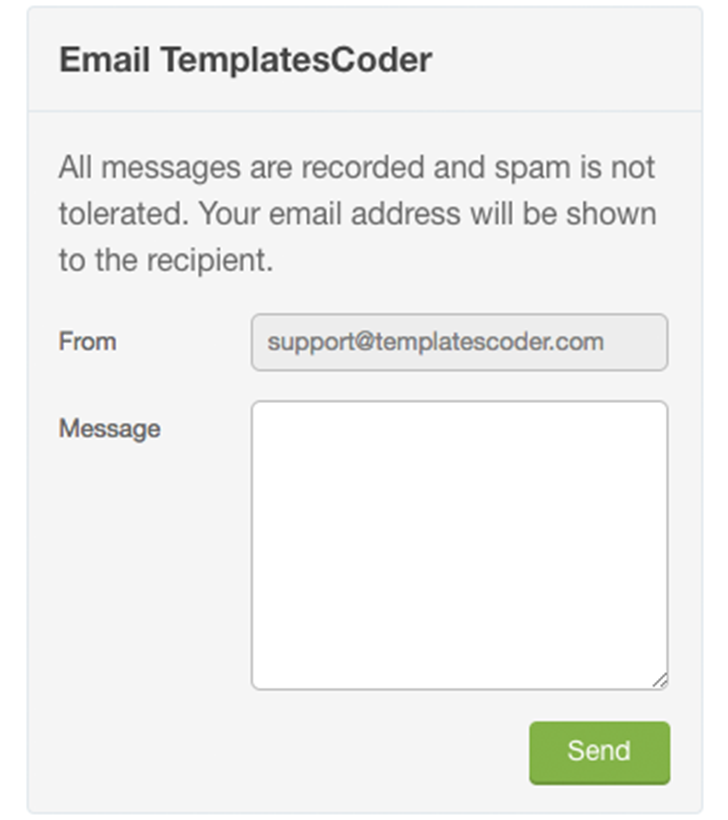The height and width of the screenshot is (820, 728).
Task: Click the From email address field
Action: (x=459, y=342)
